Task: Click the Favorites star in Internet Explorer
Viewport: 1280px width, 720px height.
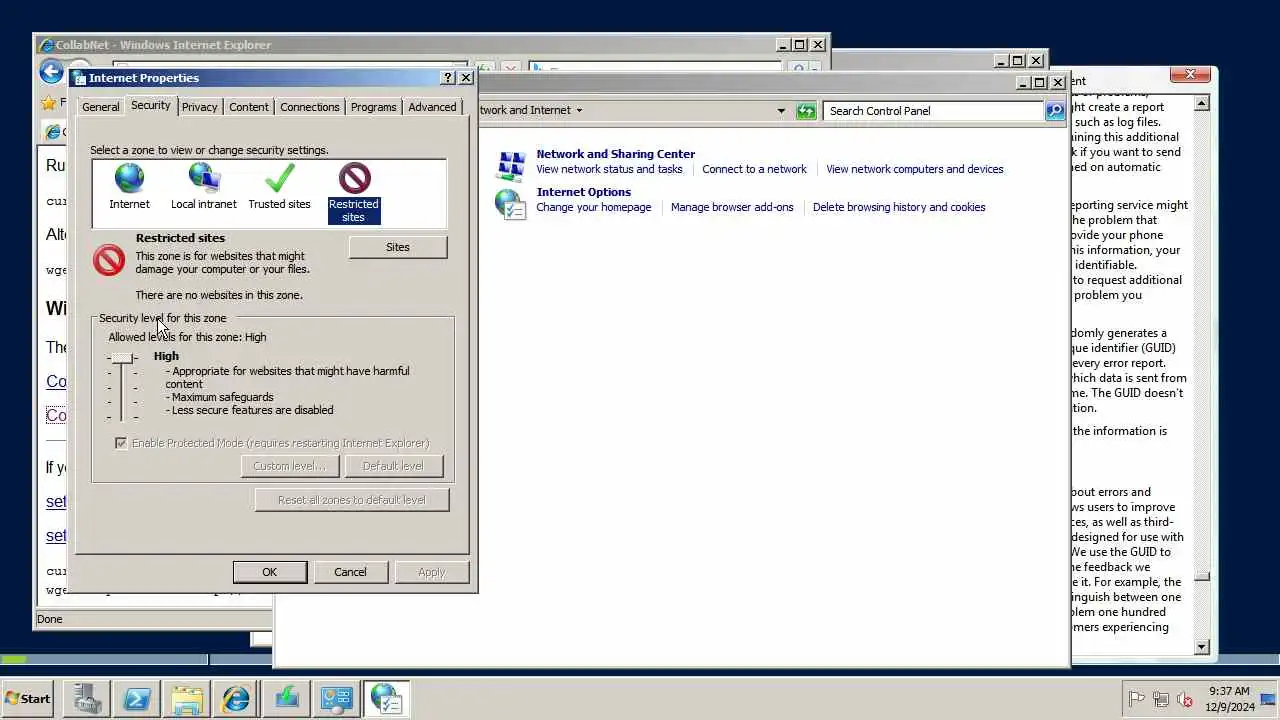Action: click(48, 103)
